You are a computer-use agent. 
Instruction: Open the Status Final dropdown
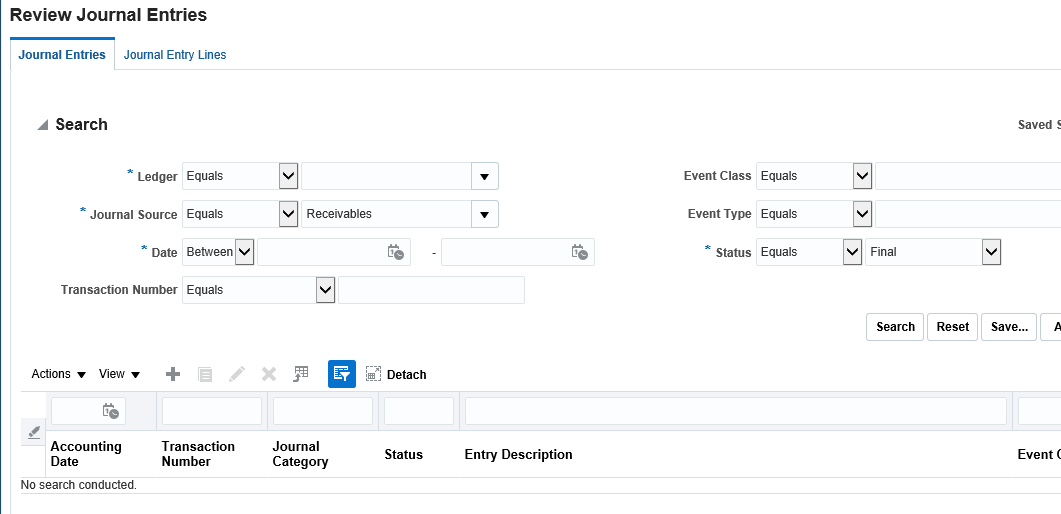click(991, 252)
